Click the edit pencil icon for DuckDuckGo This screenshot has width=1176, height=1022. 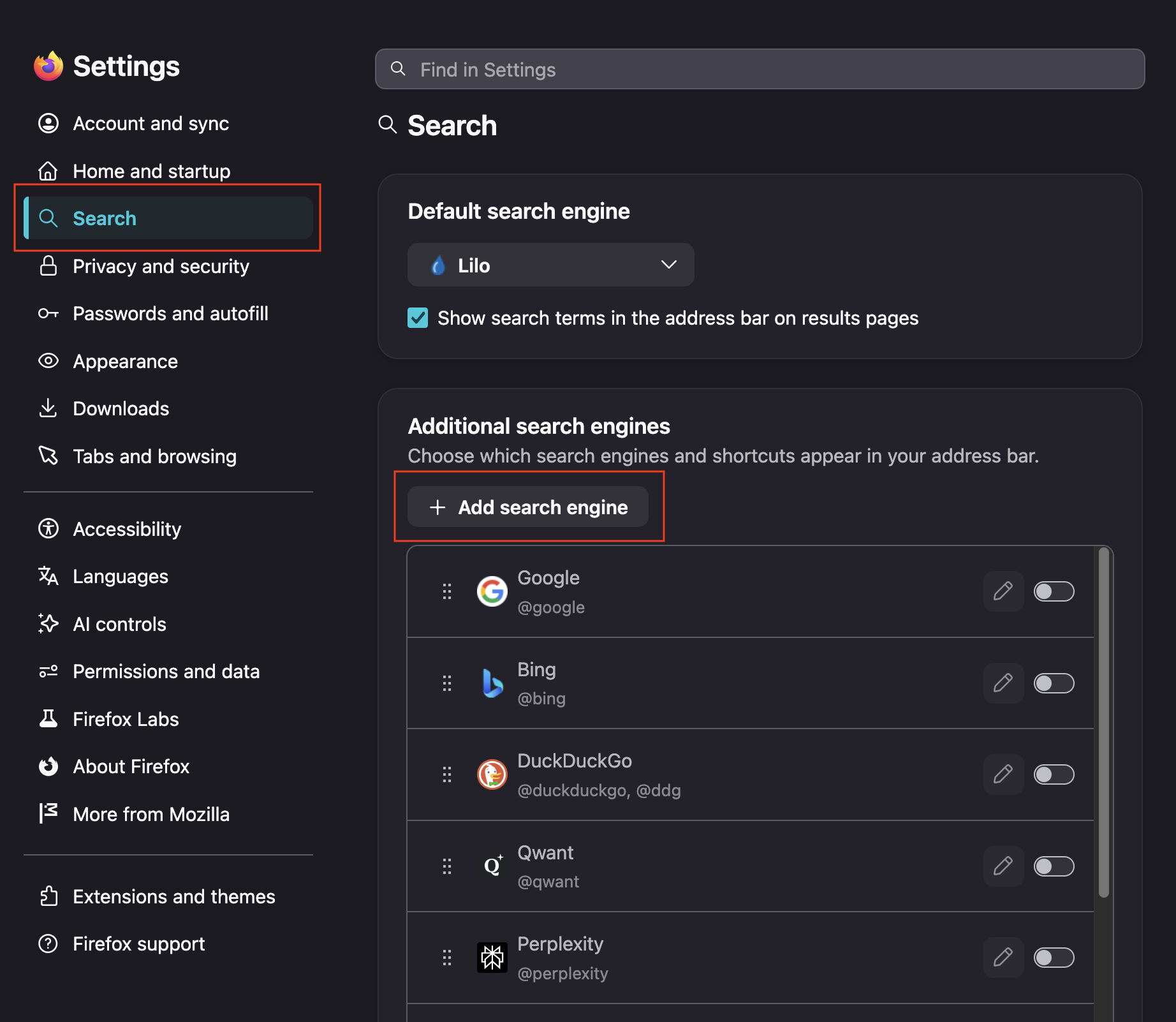pos(1003,774)
